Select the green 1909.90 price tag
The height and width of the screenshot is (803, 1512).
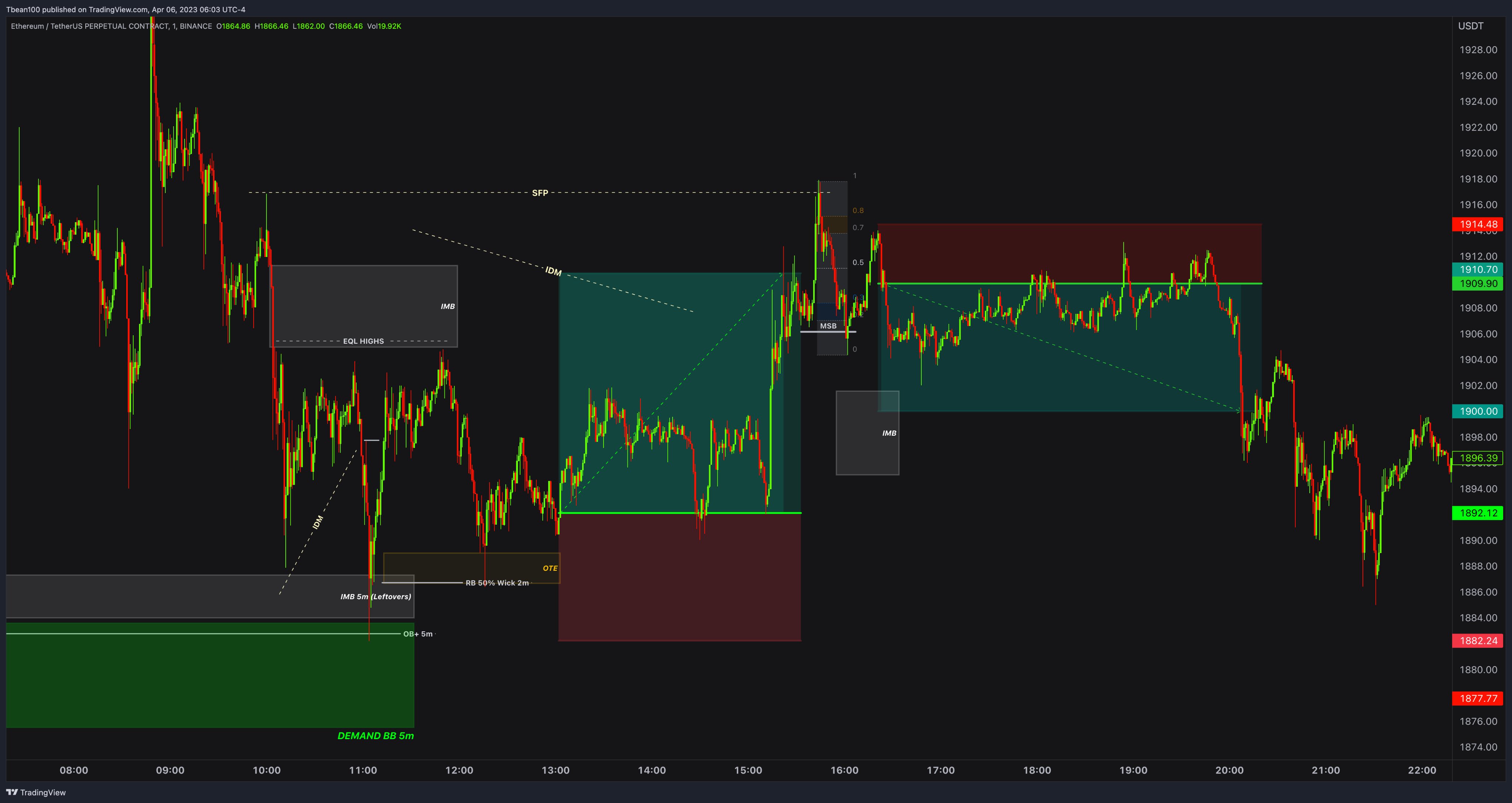(x=1477, y=284)
